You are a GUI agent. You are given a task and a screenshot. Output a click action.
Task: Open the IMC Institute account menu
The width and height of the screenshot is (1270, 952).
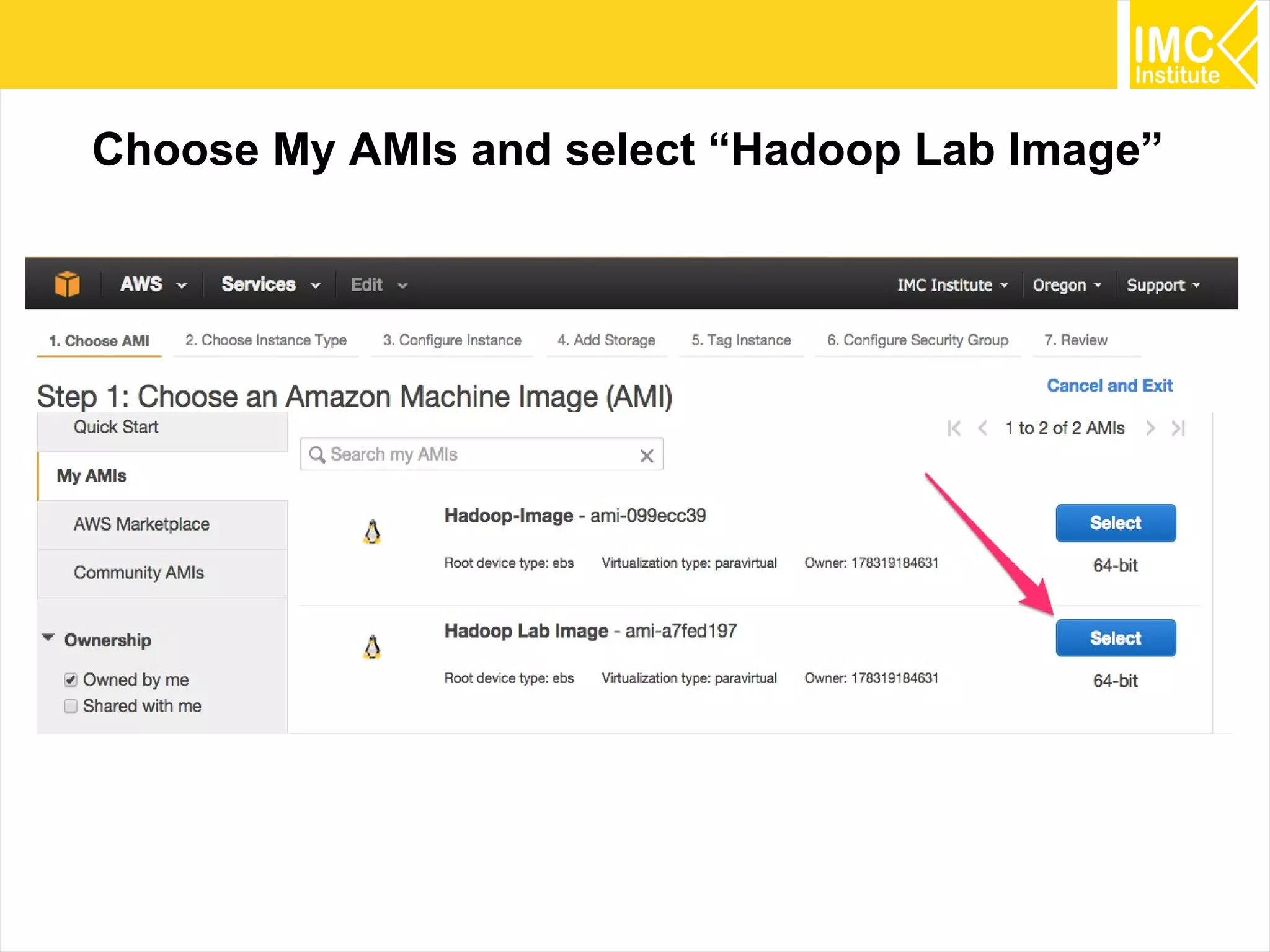tap(952, 285)
